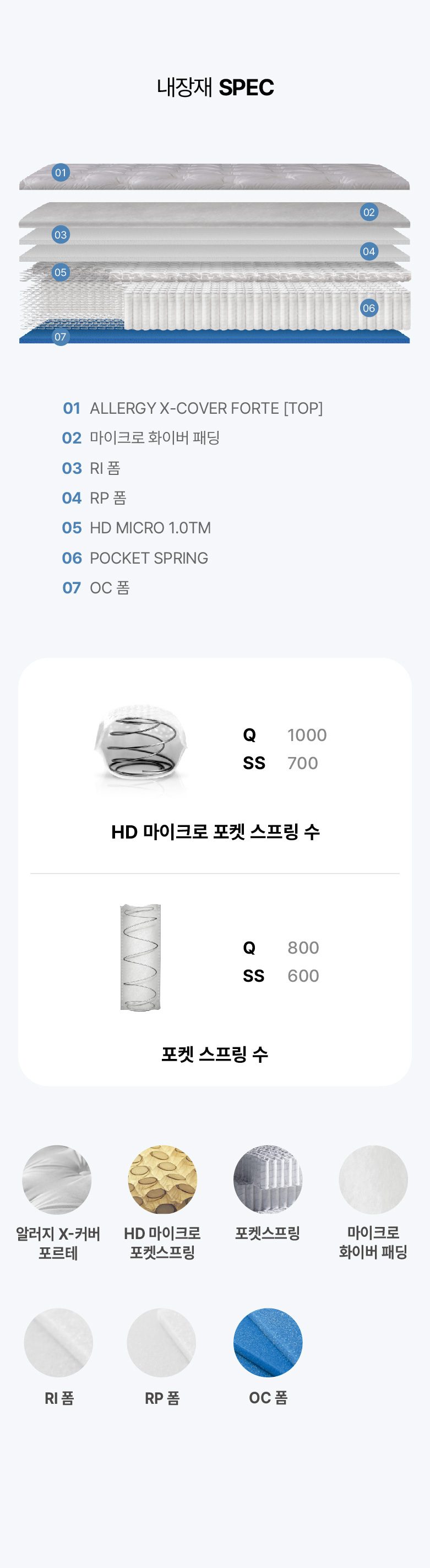Viewport: 430px width, 1568px height.
Task: Select the RI 폼 material thumbnail
Action: [58, 1343]
